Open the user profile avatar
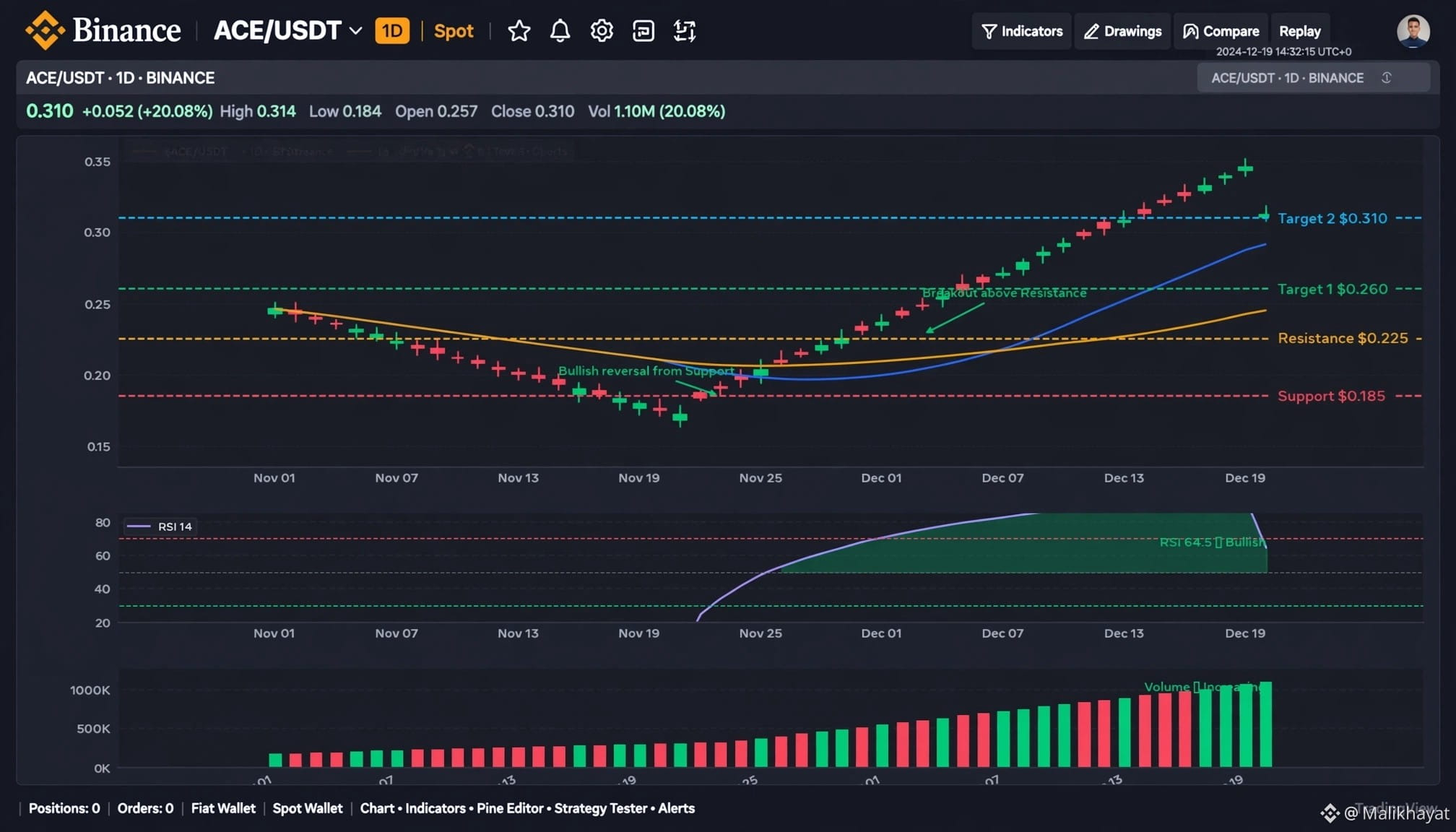 (1413, 31)
